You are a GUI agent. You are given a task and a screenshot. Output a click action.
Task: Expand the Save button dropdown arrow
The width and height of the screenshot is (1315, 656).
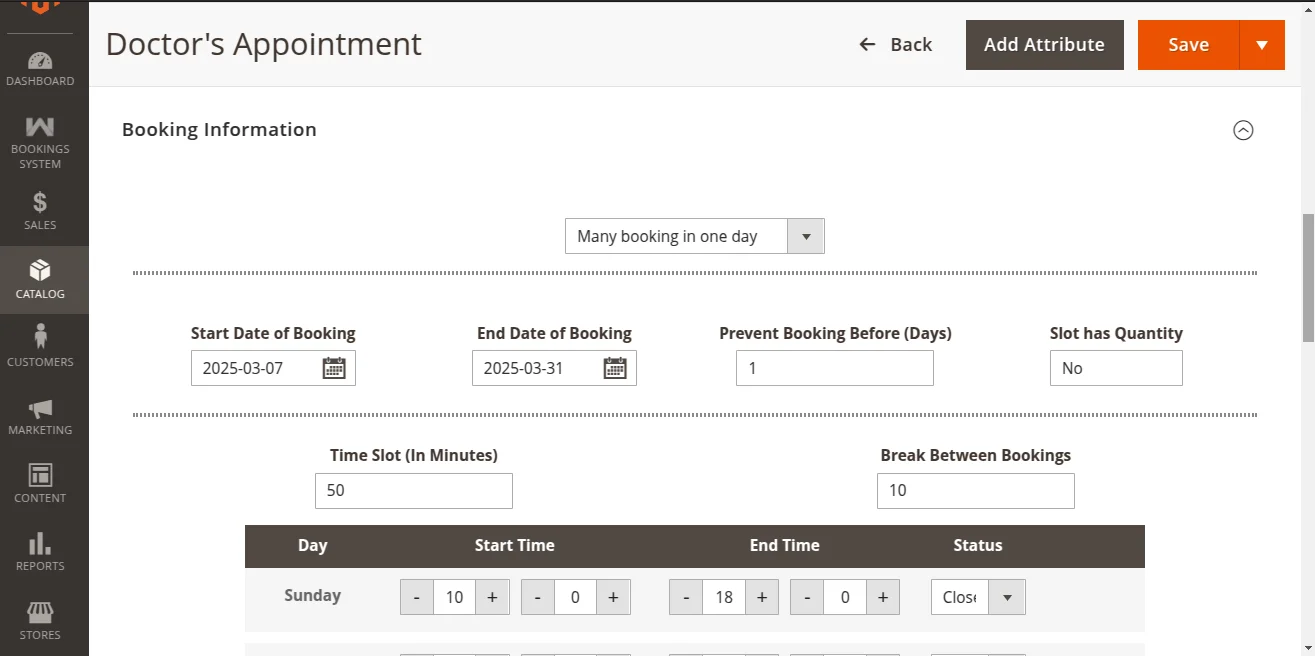pyautogui.click(x=1262, y=44)
